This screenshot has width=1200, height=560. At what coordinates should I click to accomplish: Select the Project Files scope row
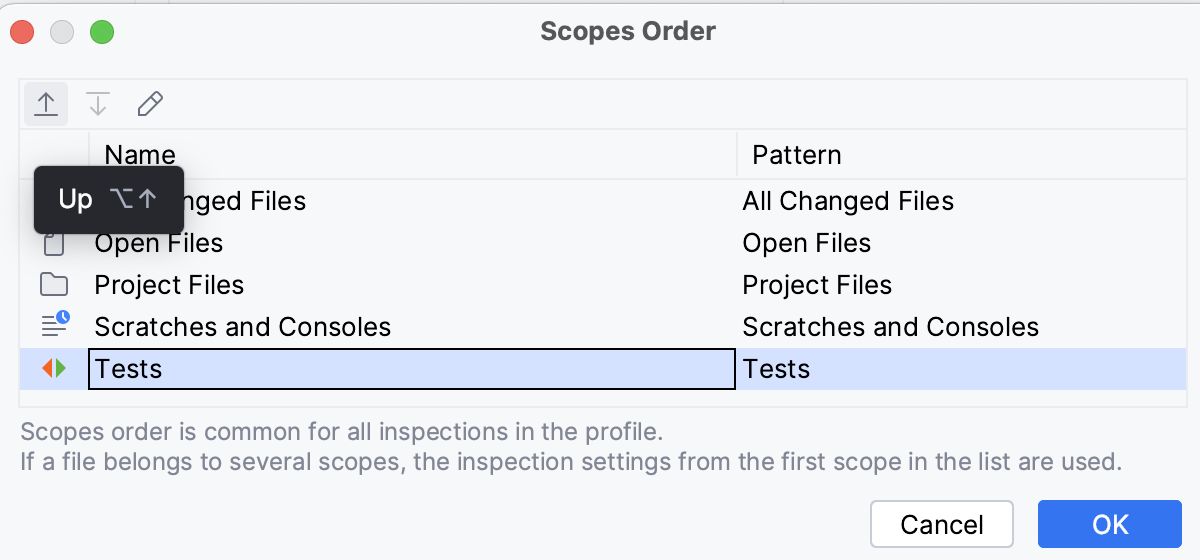point(169,285)
